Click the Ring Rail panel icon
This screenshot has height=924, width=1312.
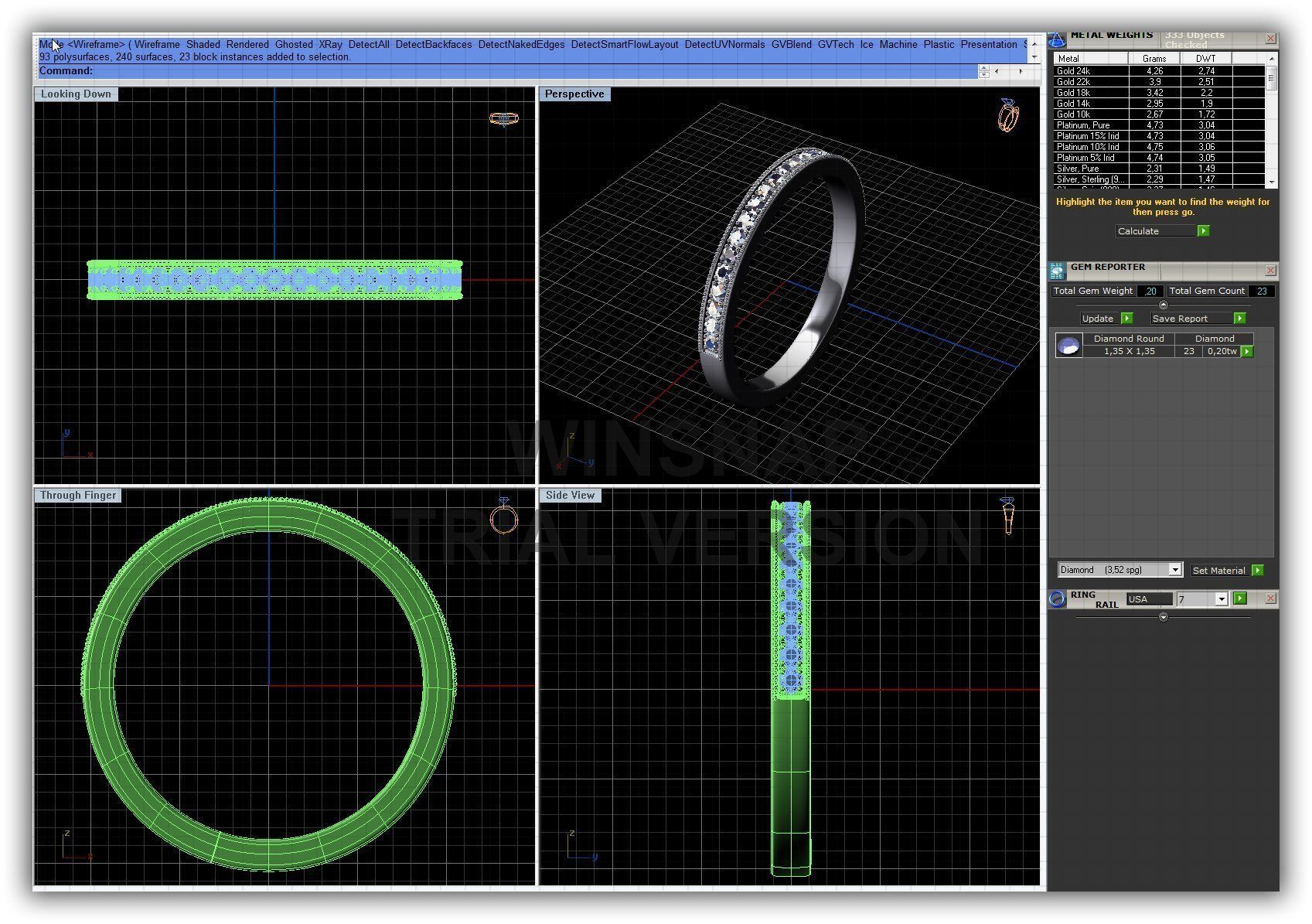point(1057,599)
